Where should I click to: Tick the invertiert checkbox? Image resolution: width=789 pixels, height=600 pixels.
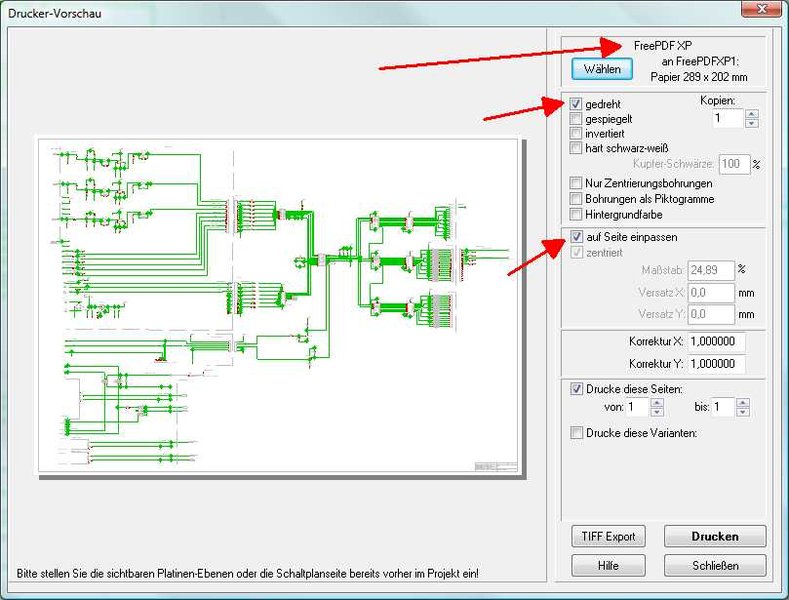pyautogui.click(x=576, y=133)
